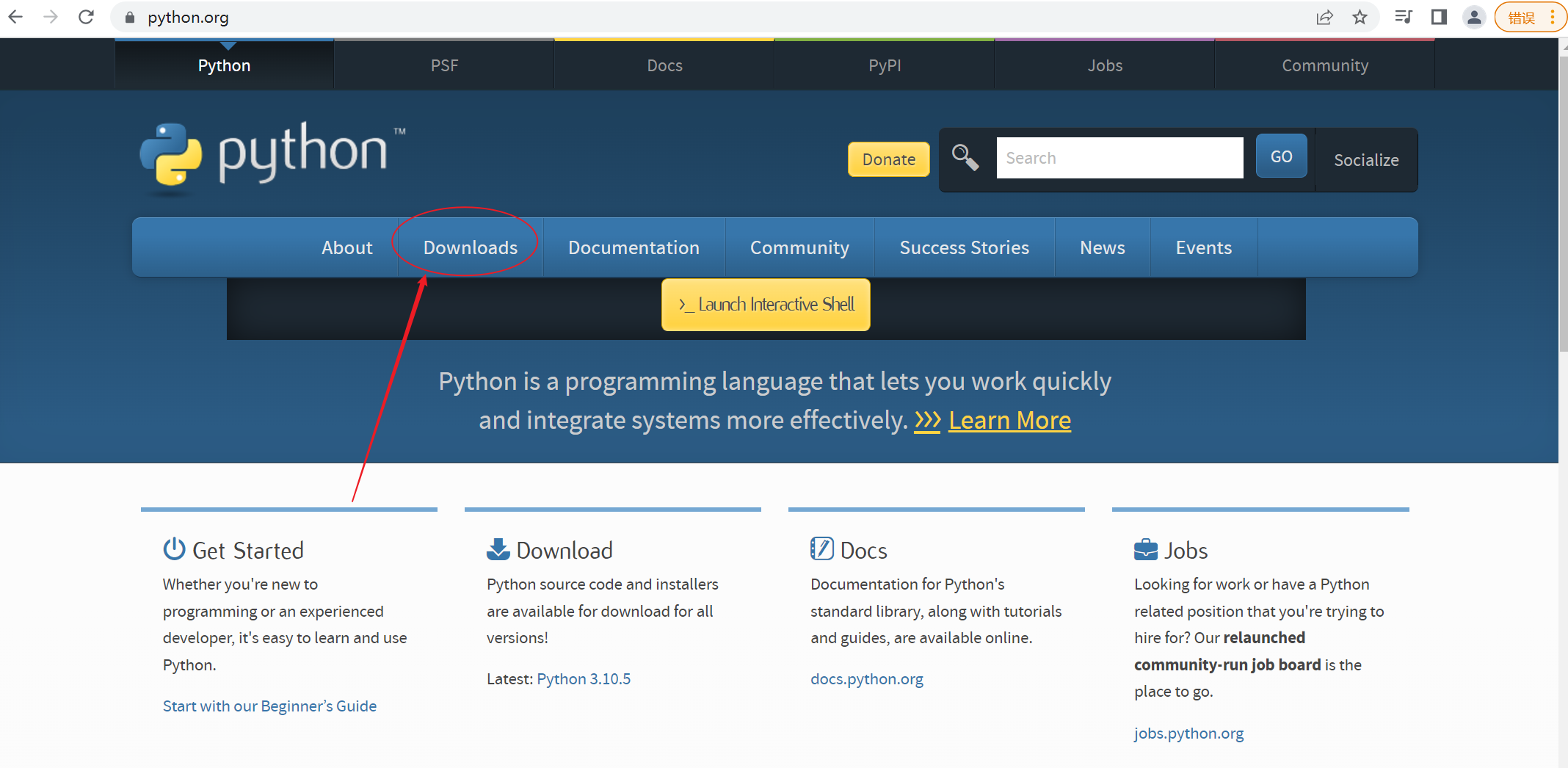Open the Community main nav menu
Screen dimensions: 1568x768
(x=799, y=247)
